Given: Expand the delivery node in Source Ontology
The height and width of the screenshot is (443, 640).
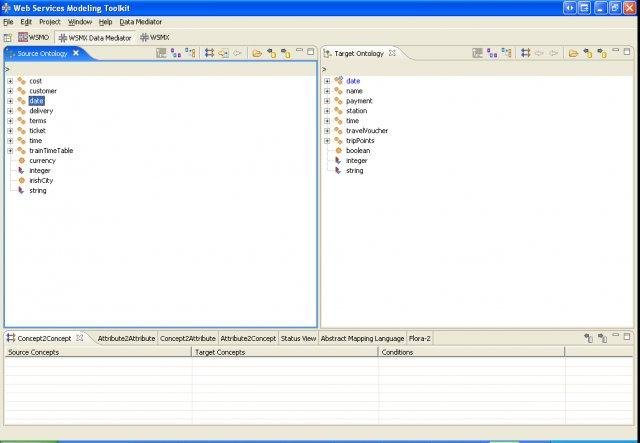Looking at the screenshot, I should point(10,111).
